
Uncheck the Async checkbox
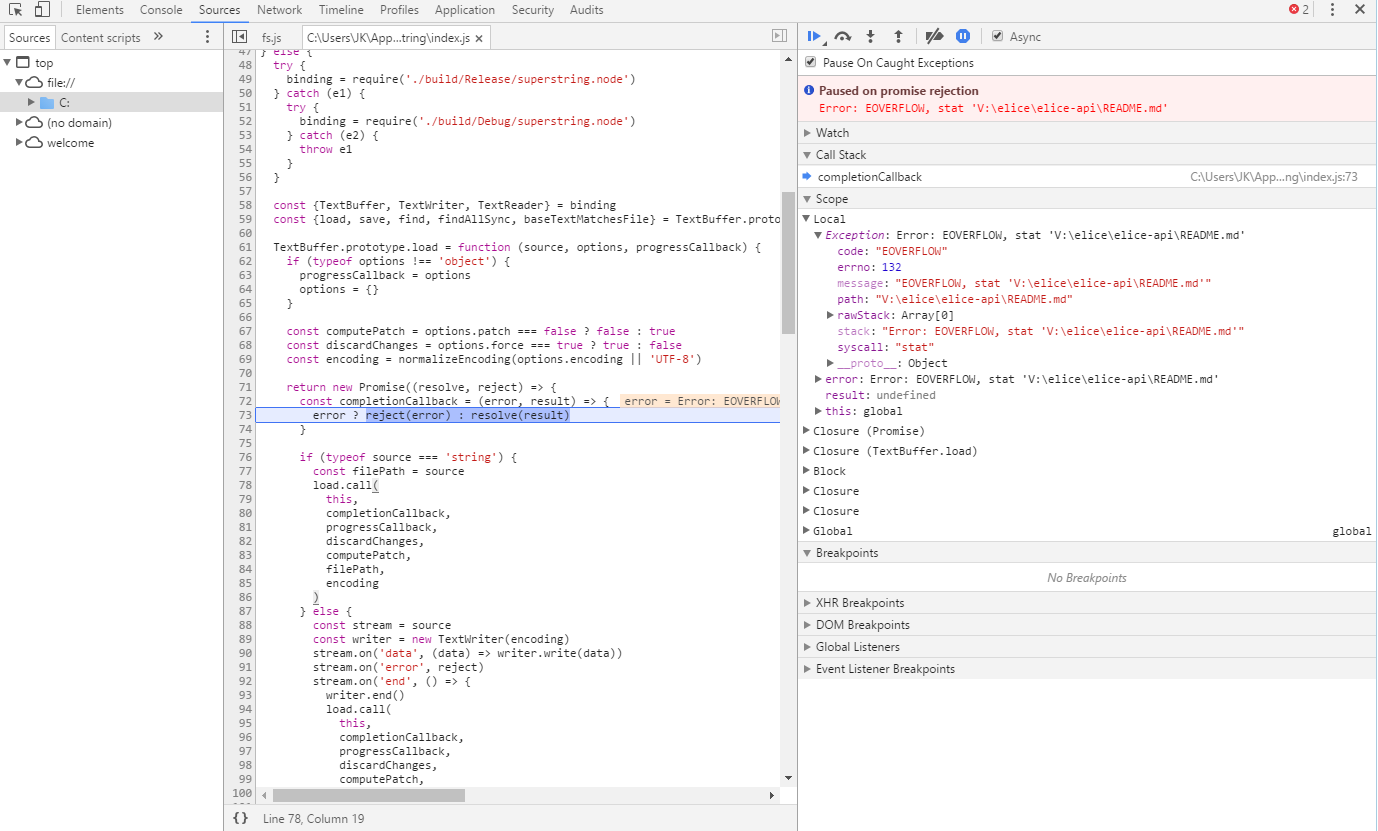tap(997, 36)
